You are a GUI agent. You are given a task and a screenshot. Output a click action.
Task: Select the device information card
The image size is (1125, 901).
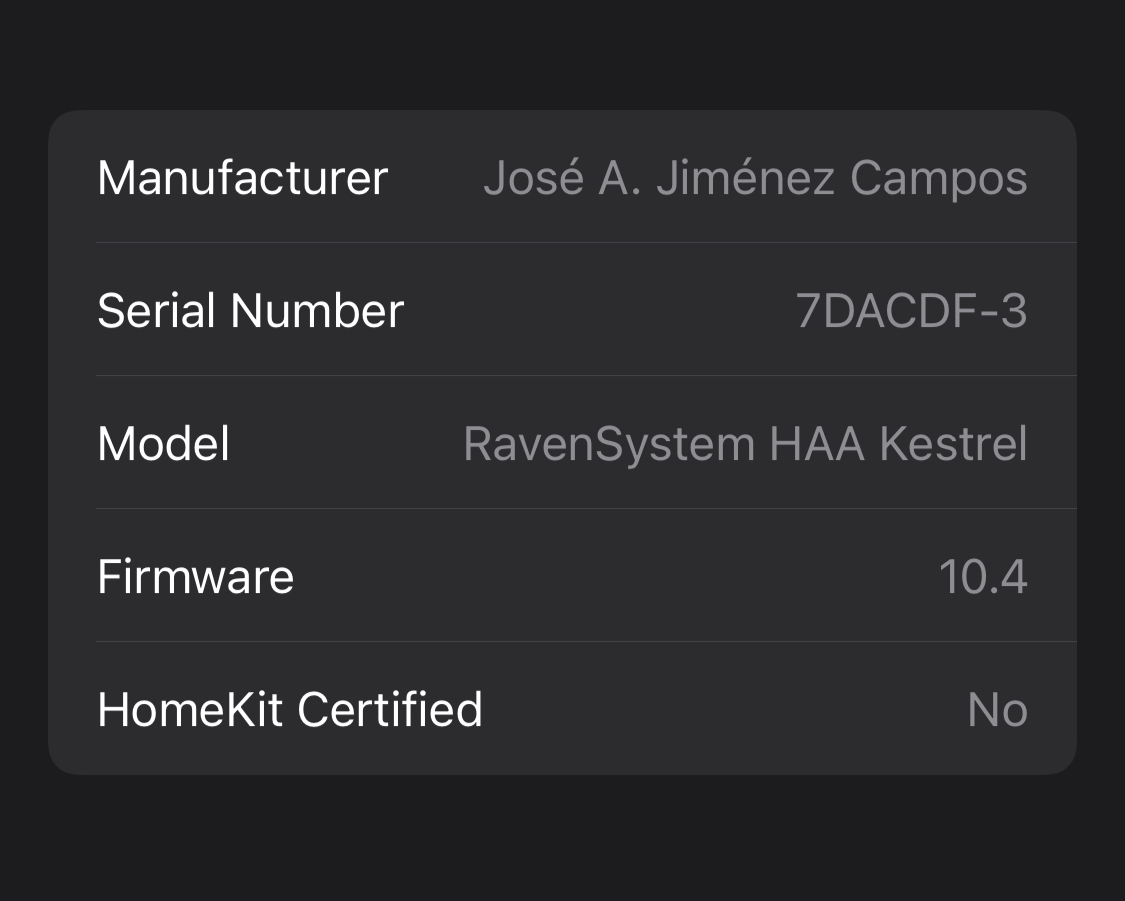coord(562,442)
